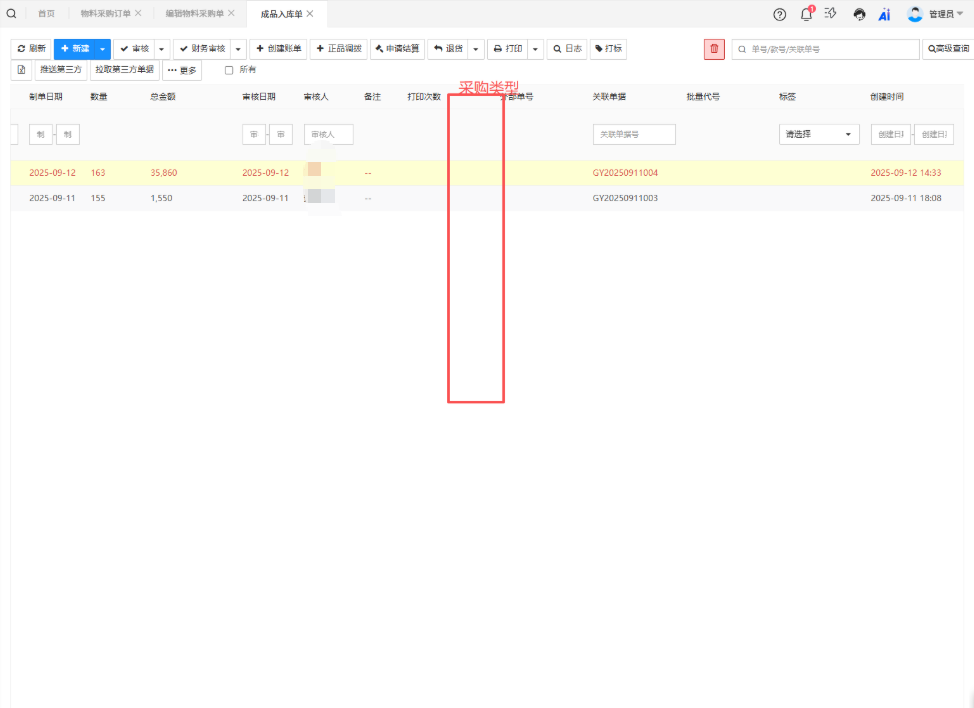
Task: Open the 请选择 status dropdown
Action: [818, 134]
